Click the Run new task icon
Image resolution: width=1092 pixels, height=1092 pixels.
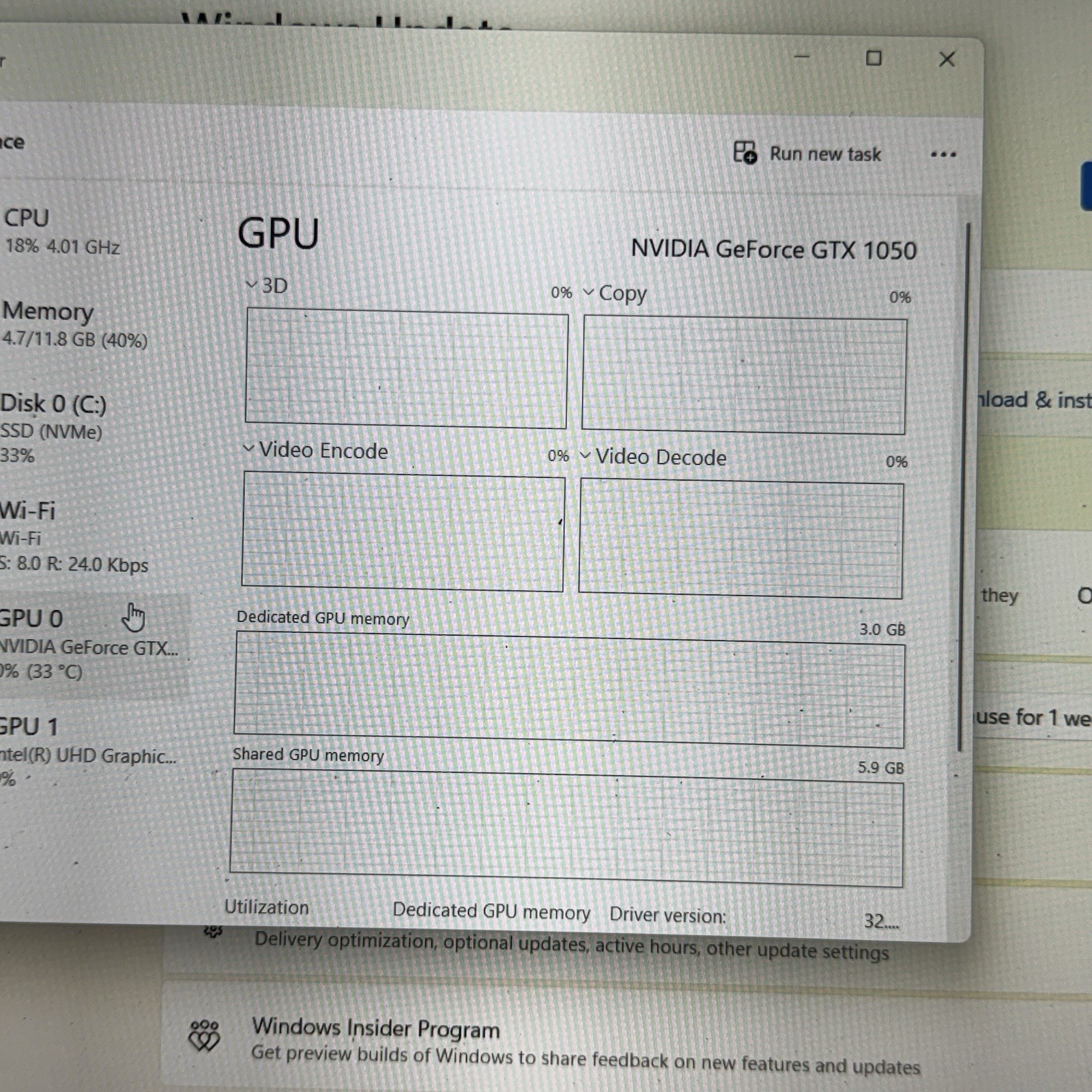point(745,152)
